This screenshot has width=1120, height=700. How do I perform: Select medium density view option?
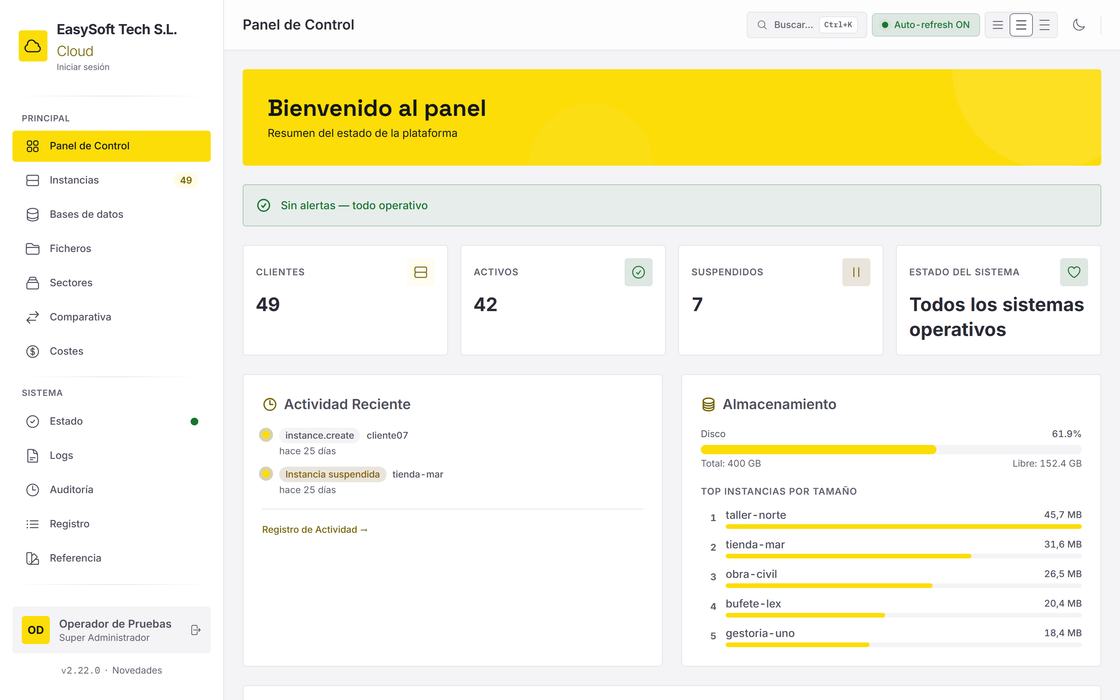tap(1021, 25)
